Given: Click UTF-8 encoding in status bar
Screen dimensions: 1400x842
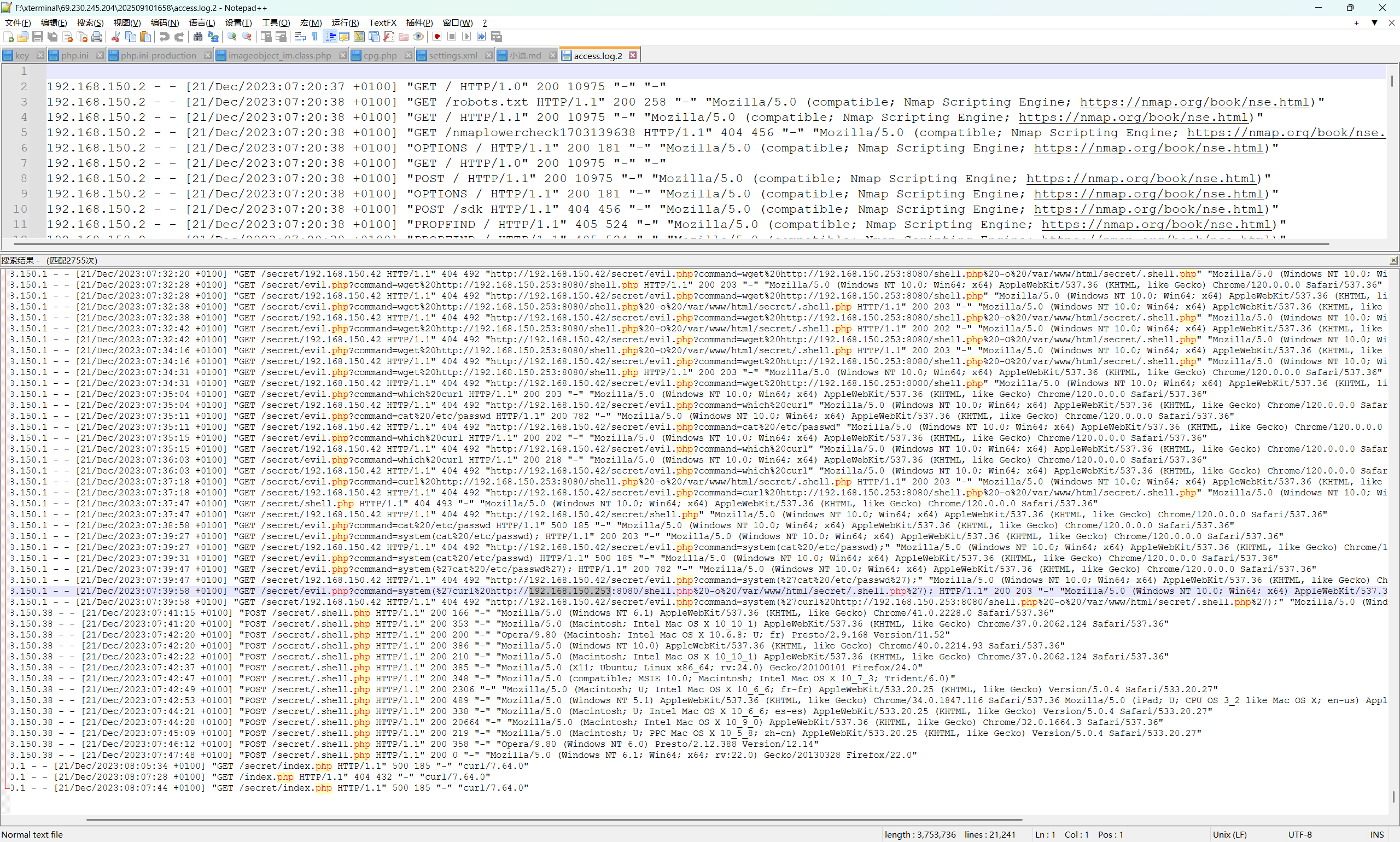Looking at the screenshot, I should (1299, 835).
